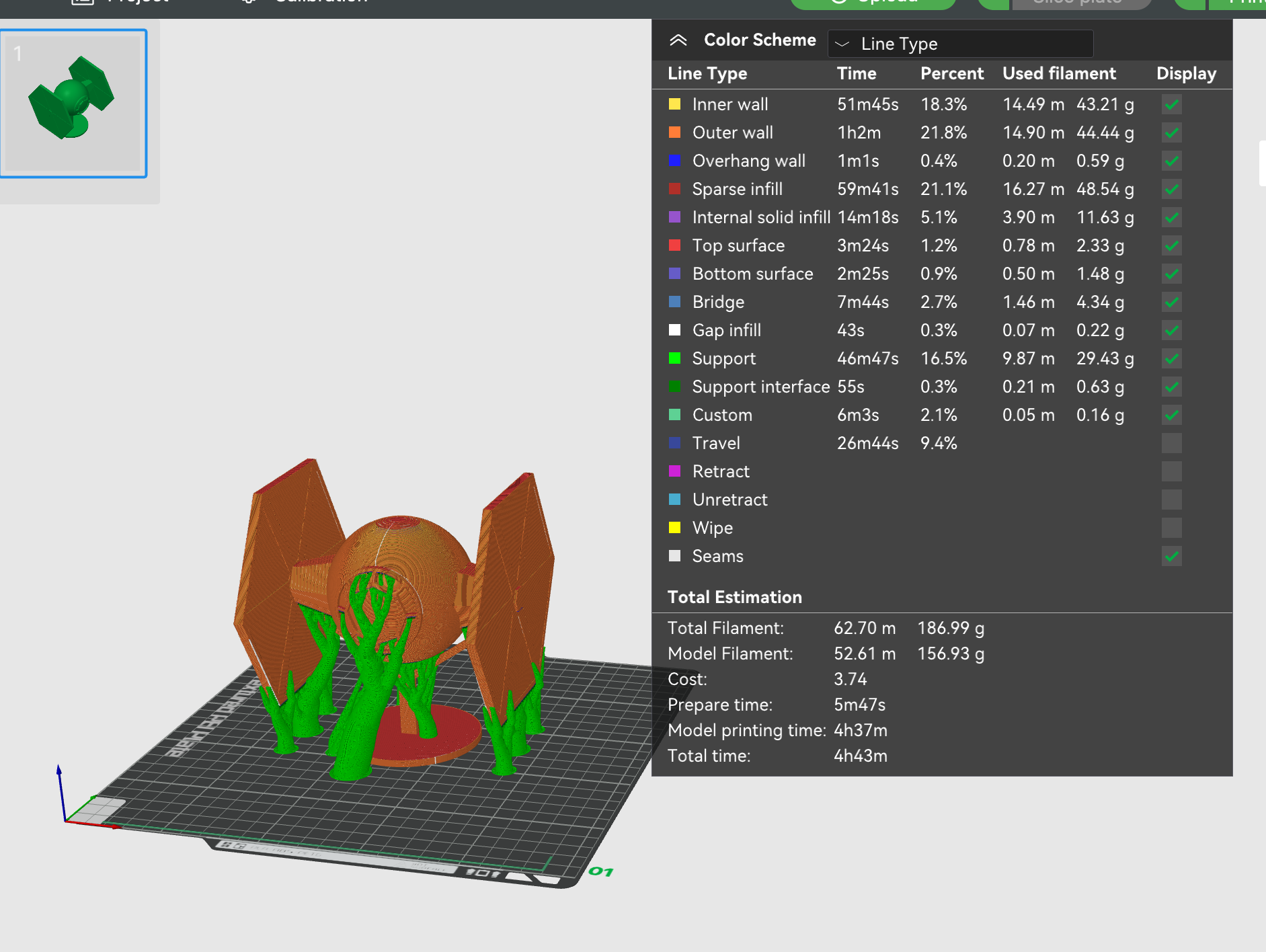The width and height of the screenshot is (1266, 952).
Task: Click the Total Filament value 62.70 m
Action: pyautogui.click(x=865, y=628)
